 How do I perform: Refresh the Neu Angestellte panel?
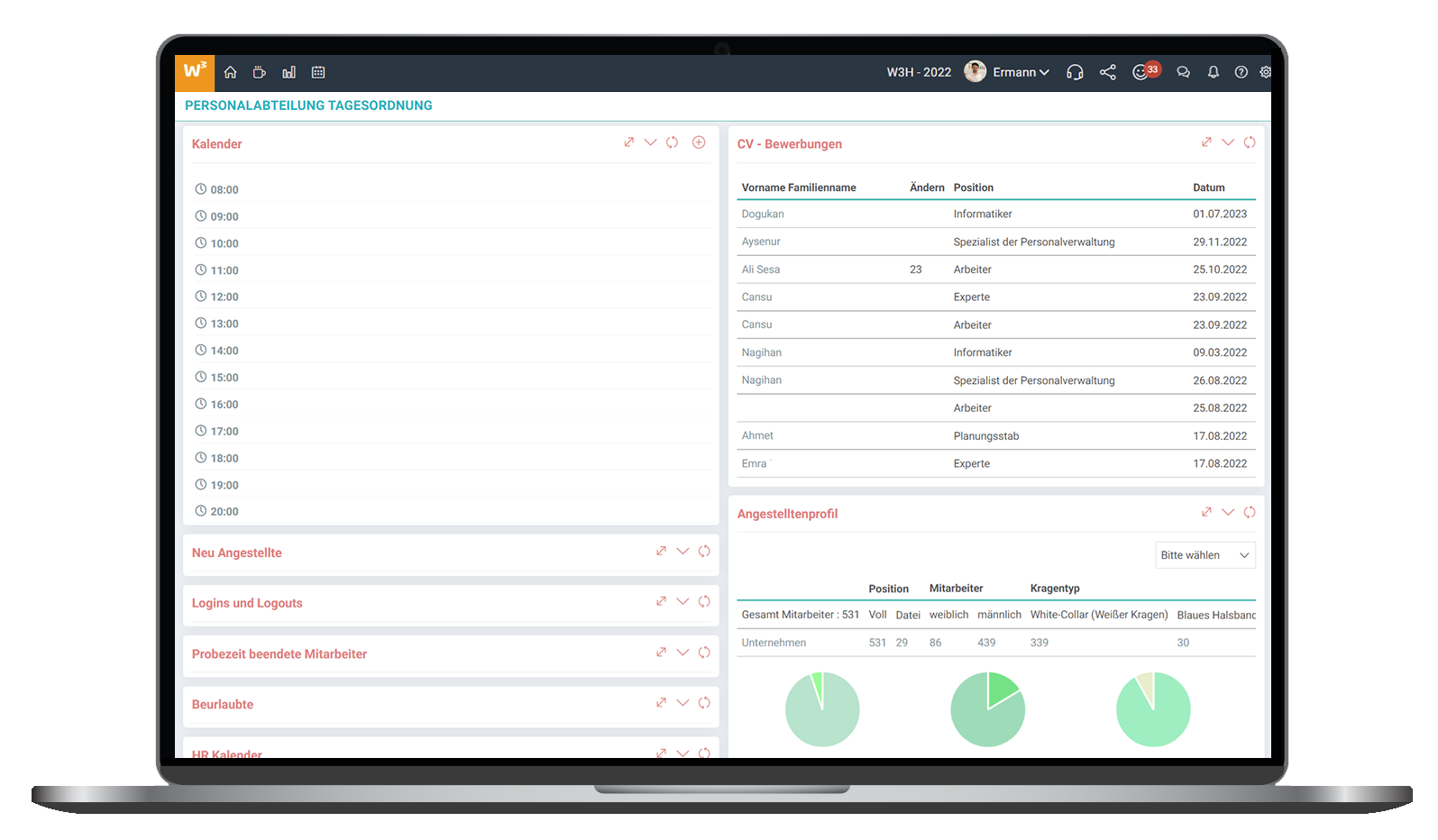tap(704, 551)
